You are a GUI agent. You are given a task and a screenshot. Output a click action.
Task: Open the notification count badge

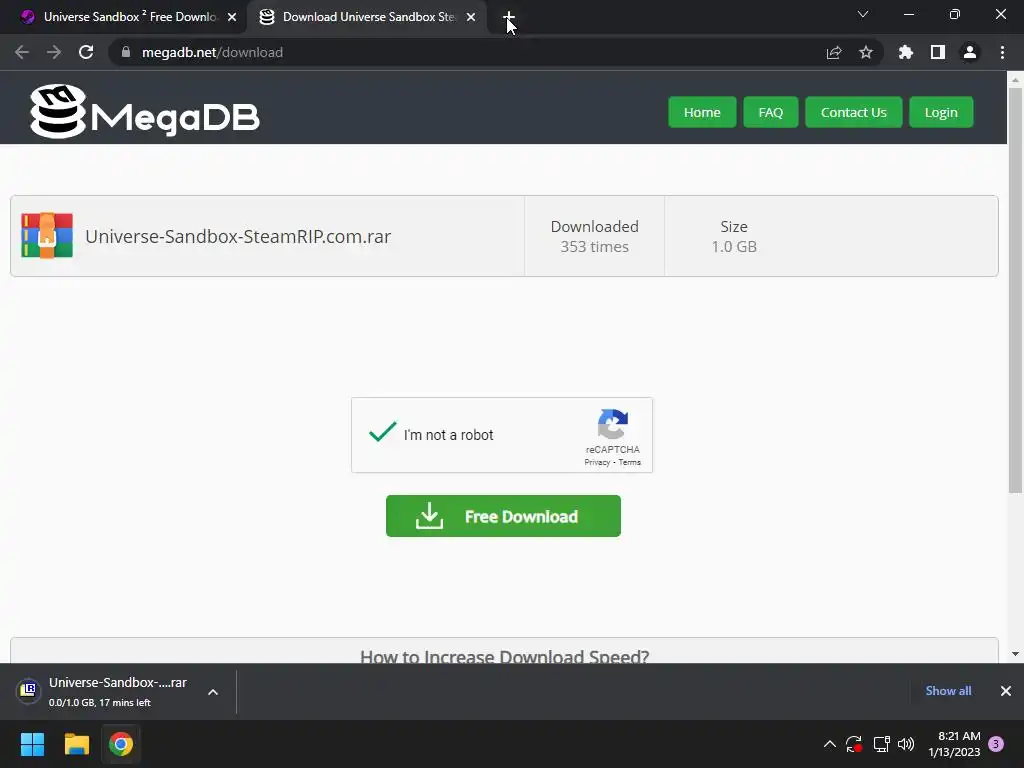coord(996,744)
